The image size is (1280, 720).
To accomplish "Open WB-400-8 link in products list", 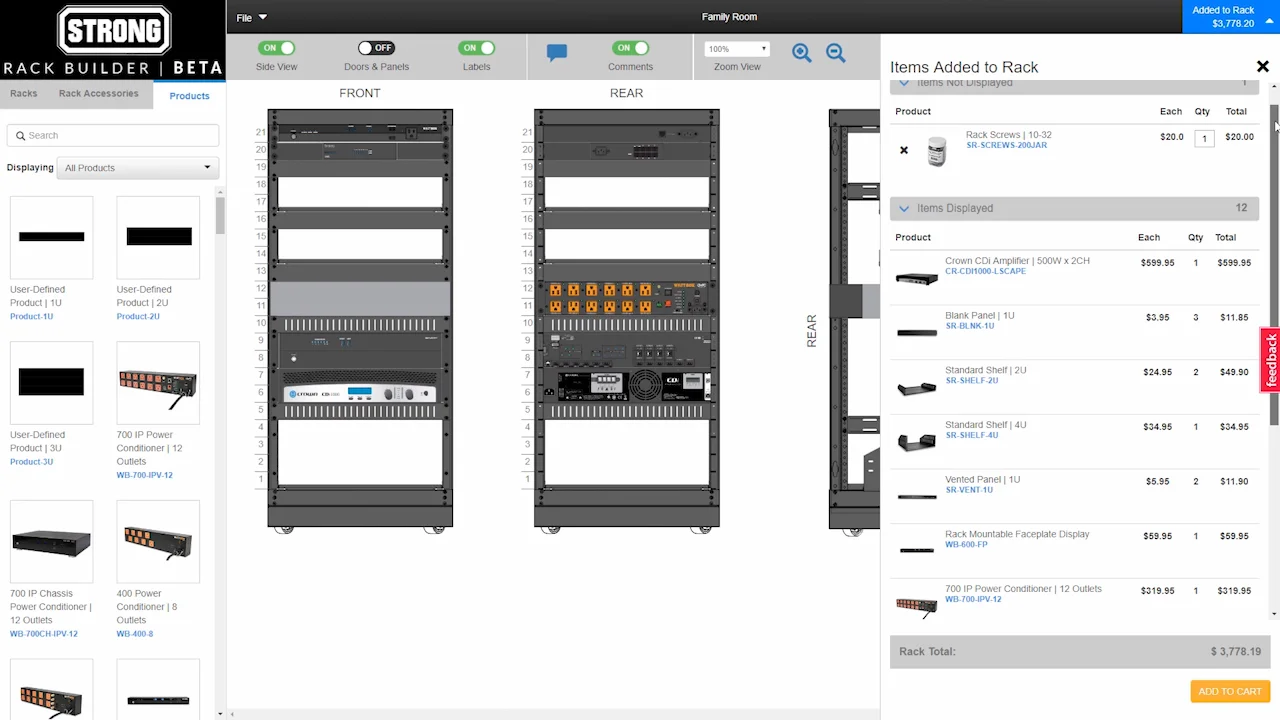I will (134, 634).
